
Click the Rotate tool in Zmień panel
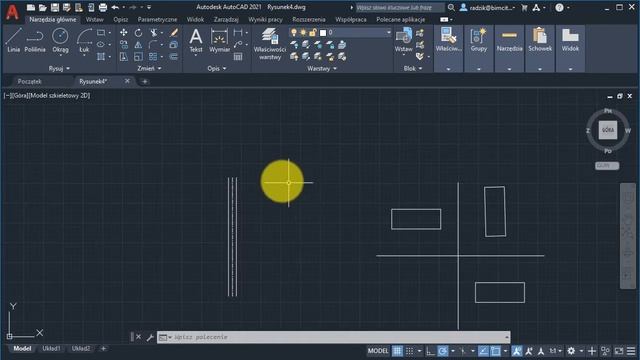tap(138, 32)
